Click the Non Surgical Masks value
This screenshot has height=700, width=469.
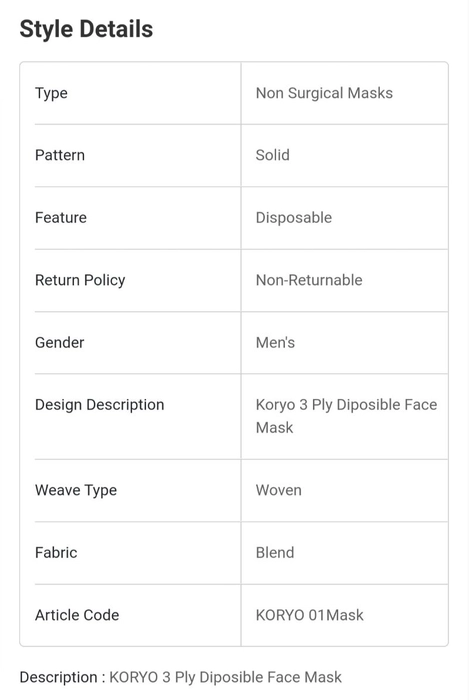(324, 93)
